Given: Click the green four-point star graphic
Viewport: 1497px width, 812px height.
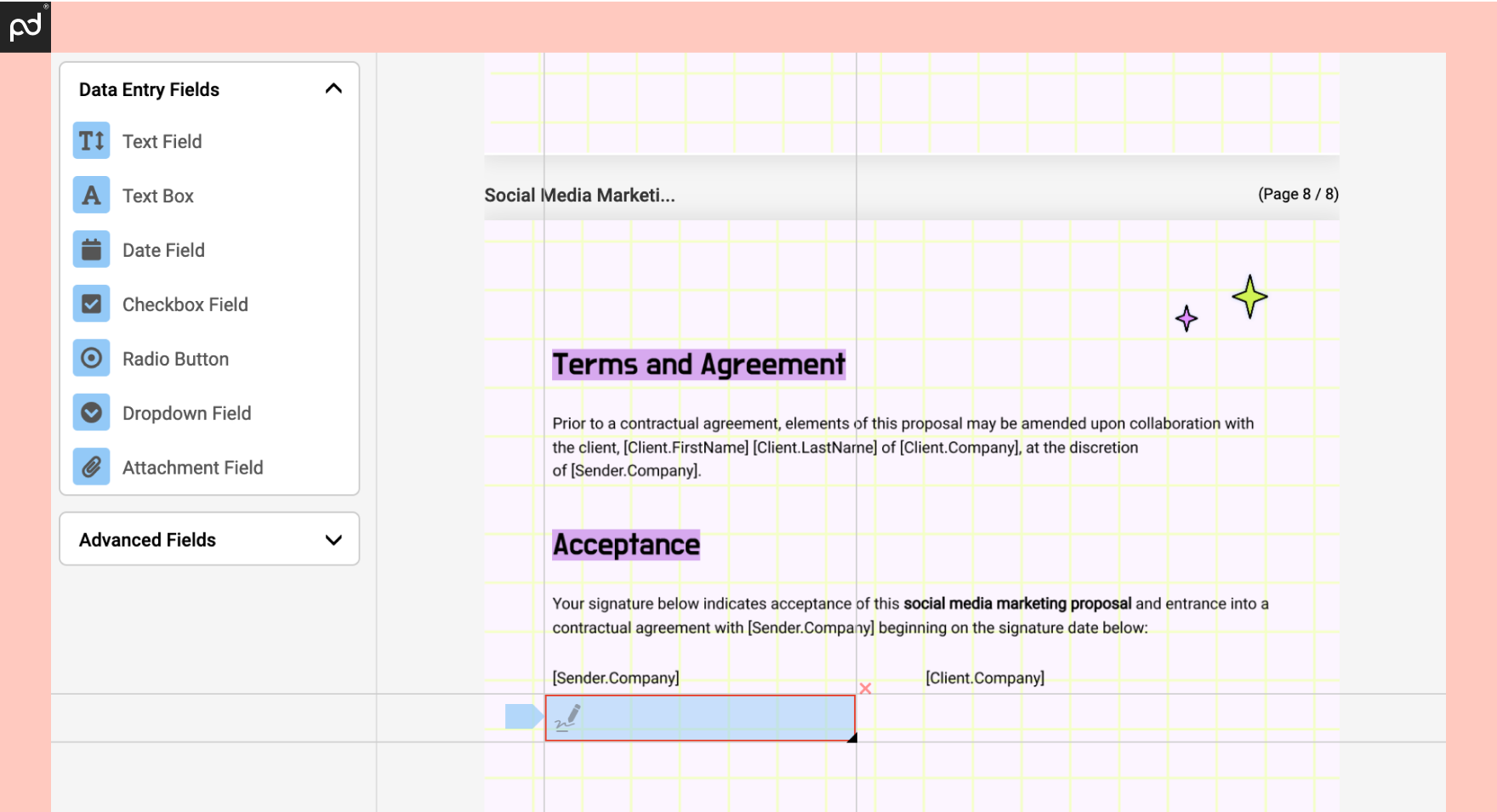Looking at the screenshot, I should click(1249, 297).
